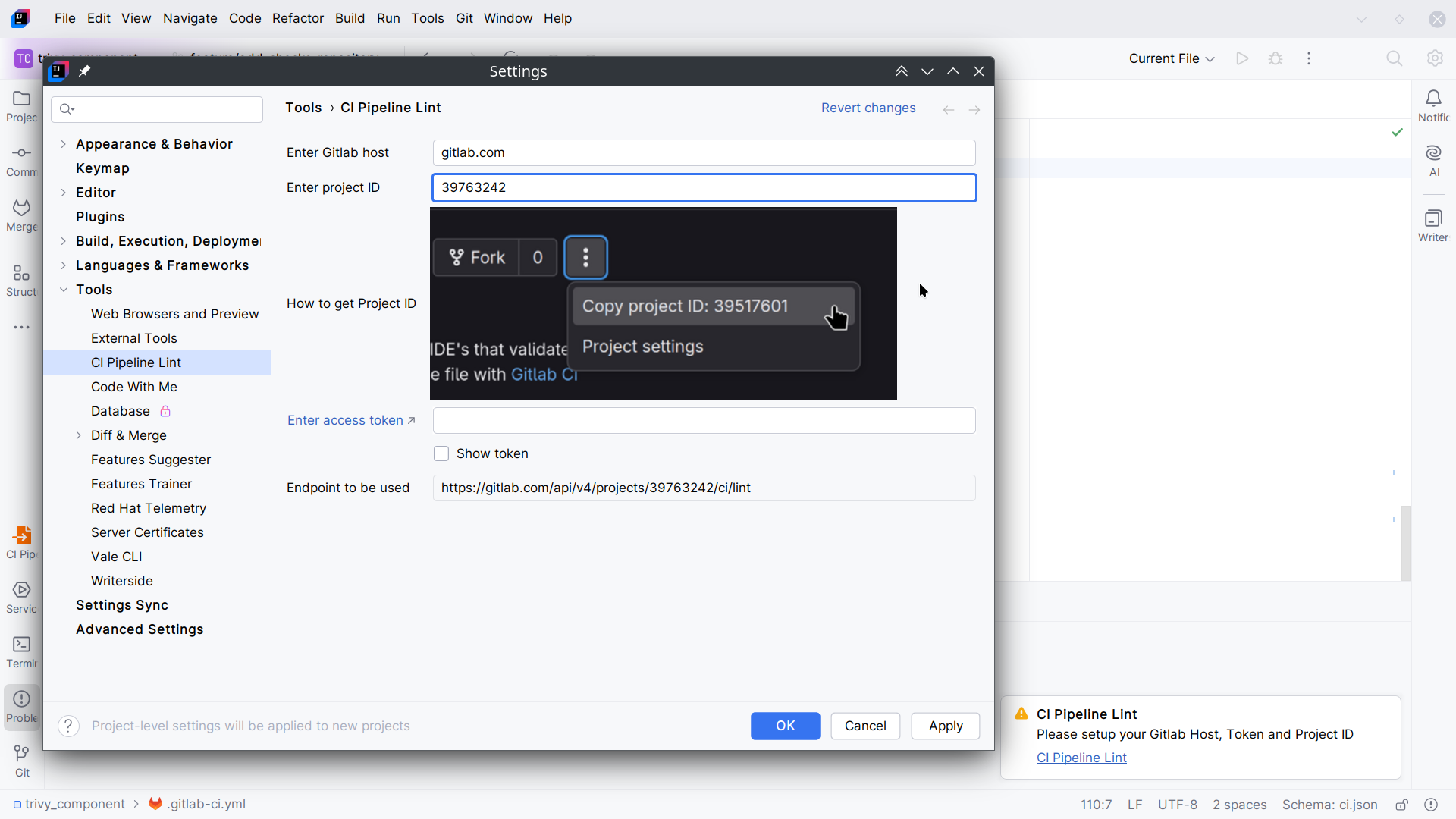Collapse the Tools settings node
The width and height of the screenshot is (1456, 819).
(x=64, y=290)
